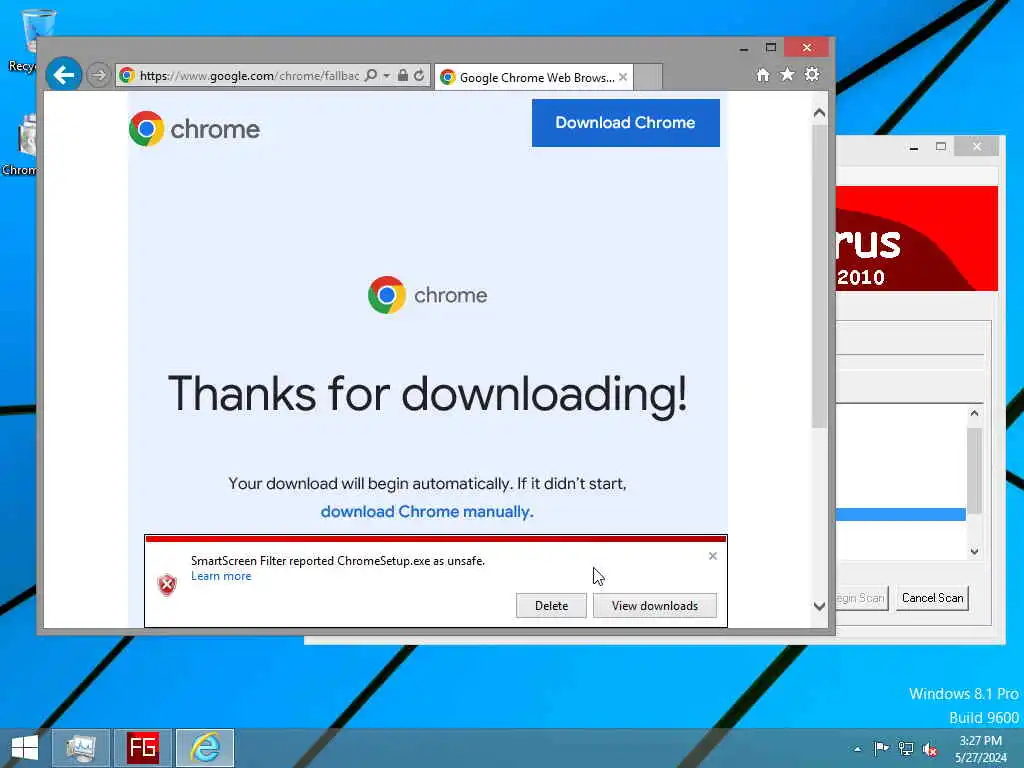1024x768 pixels.
Task: Refresh the page with the reload icon
Action: (419, 75)
